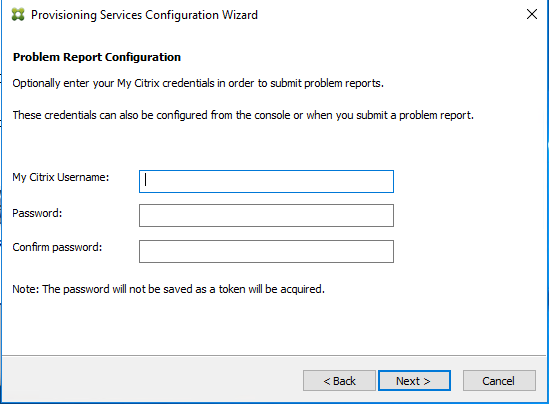The image size is (549, 404).
Task: Click the "Confirm password:" label text
Action: click(x=57, y=247)
